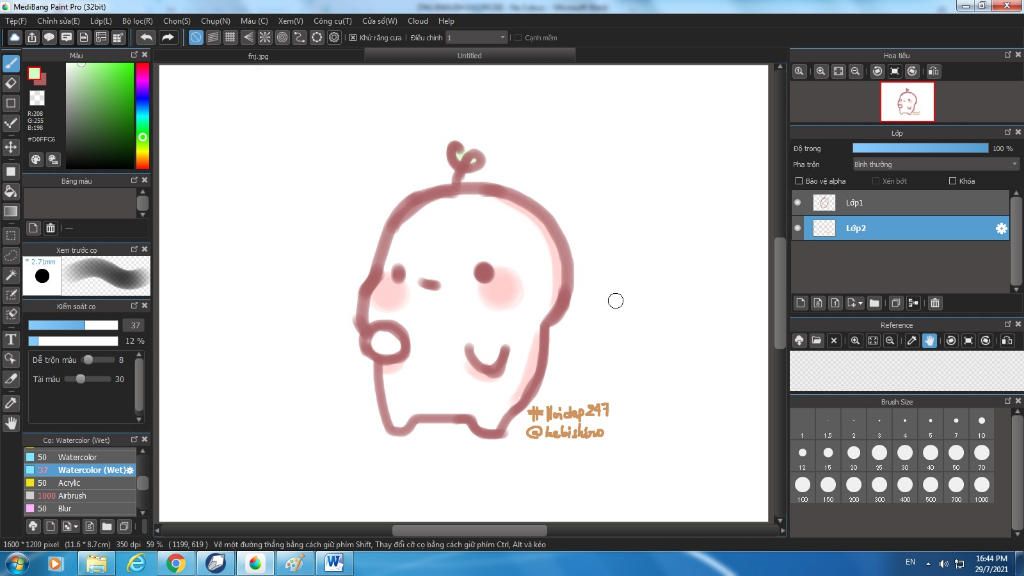Click the Độ trong opacity slider
Screen dimensions: 1024x576
[x=920, y=148]
